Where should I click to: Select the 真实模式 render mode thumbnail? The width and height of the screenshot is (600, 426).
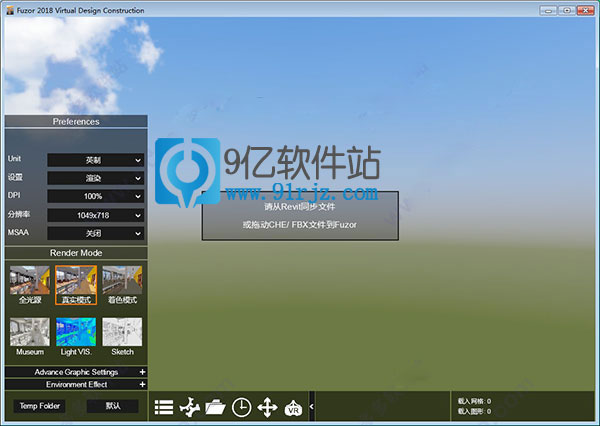click(76, 285)
